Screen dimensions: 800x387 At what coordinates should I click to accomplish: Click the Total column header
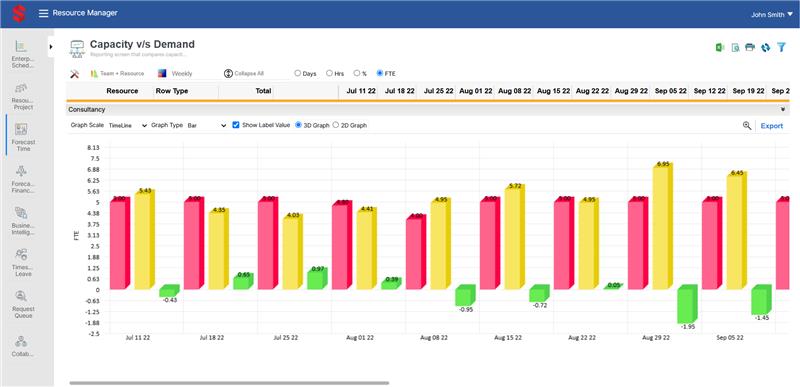pos(263,91)
